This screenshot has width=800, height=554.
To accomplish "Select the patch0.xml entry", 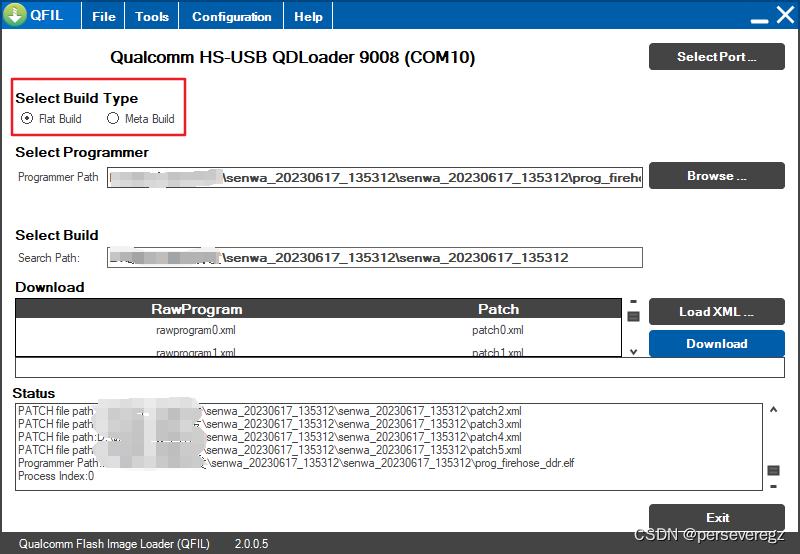I will pos(498,330).
